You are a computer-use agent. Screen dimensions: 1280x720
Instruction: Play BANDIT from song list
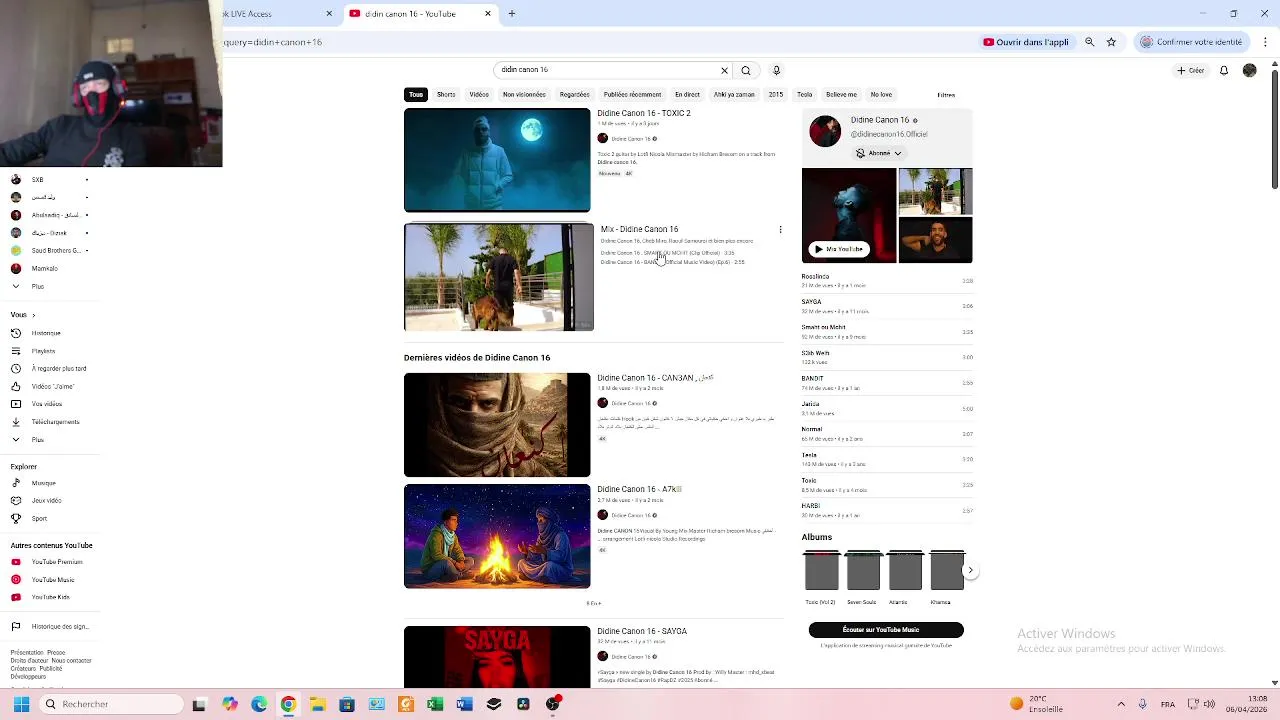[x=887, y=382]
